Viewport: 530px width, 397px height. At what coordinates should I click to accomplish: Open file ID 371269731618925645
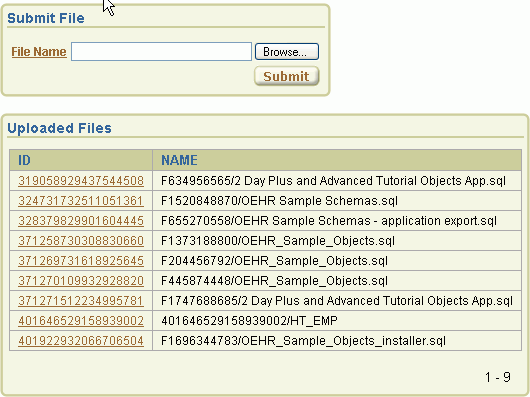(81, 260)
